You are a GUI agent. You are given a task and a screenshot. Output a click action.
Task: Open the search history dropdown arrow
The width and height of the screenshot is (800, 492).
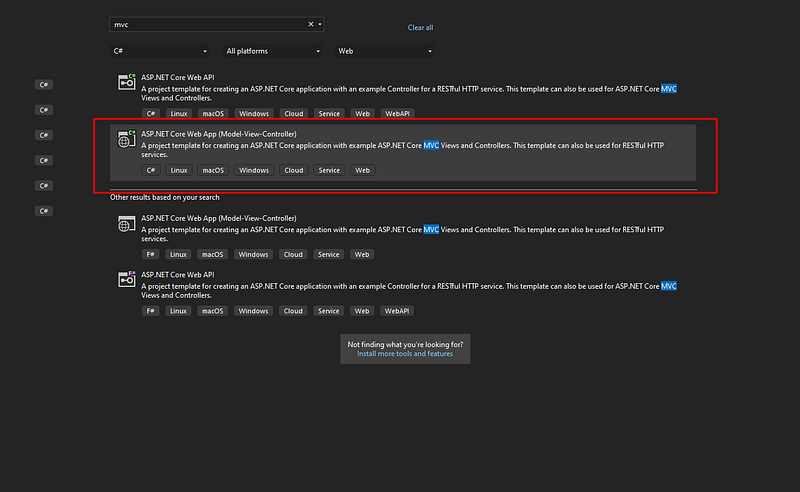tap(320, 24)
